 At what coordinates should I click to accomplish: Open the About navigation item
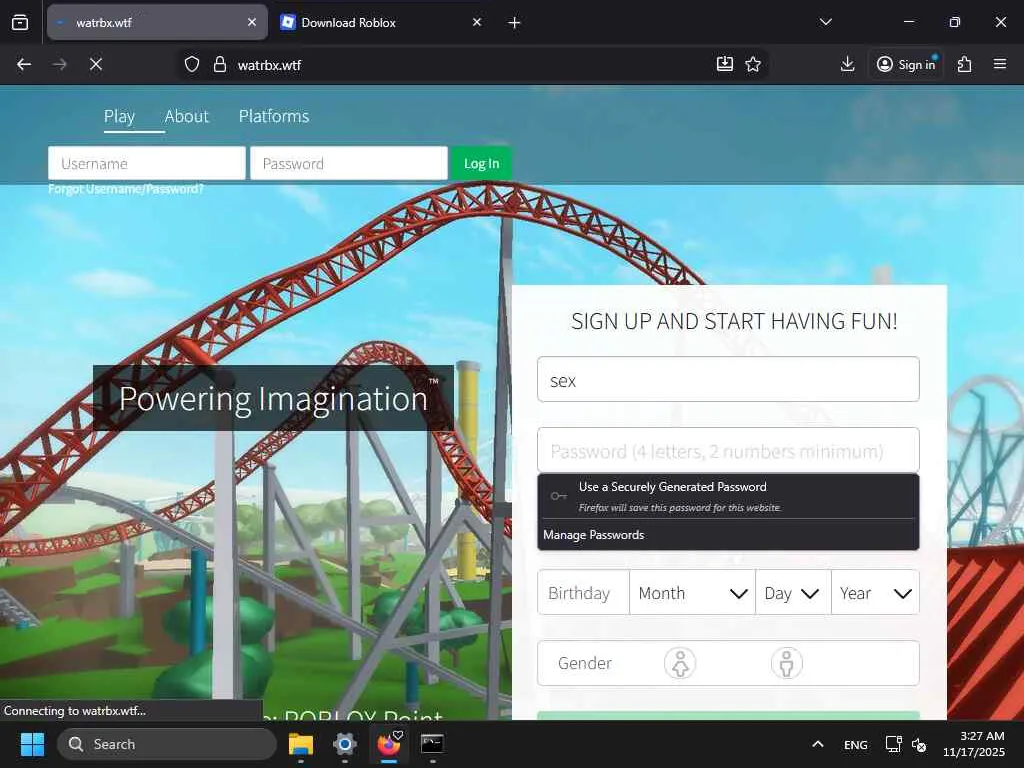coord(187,116)
